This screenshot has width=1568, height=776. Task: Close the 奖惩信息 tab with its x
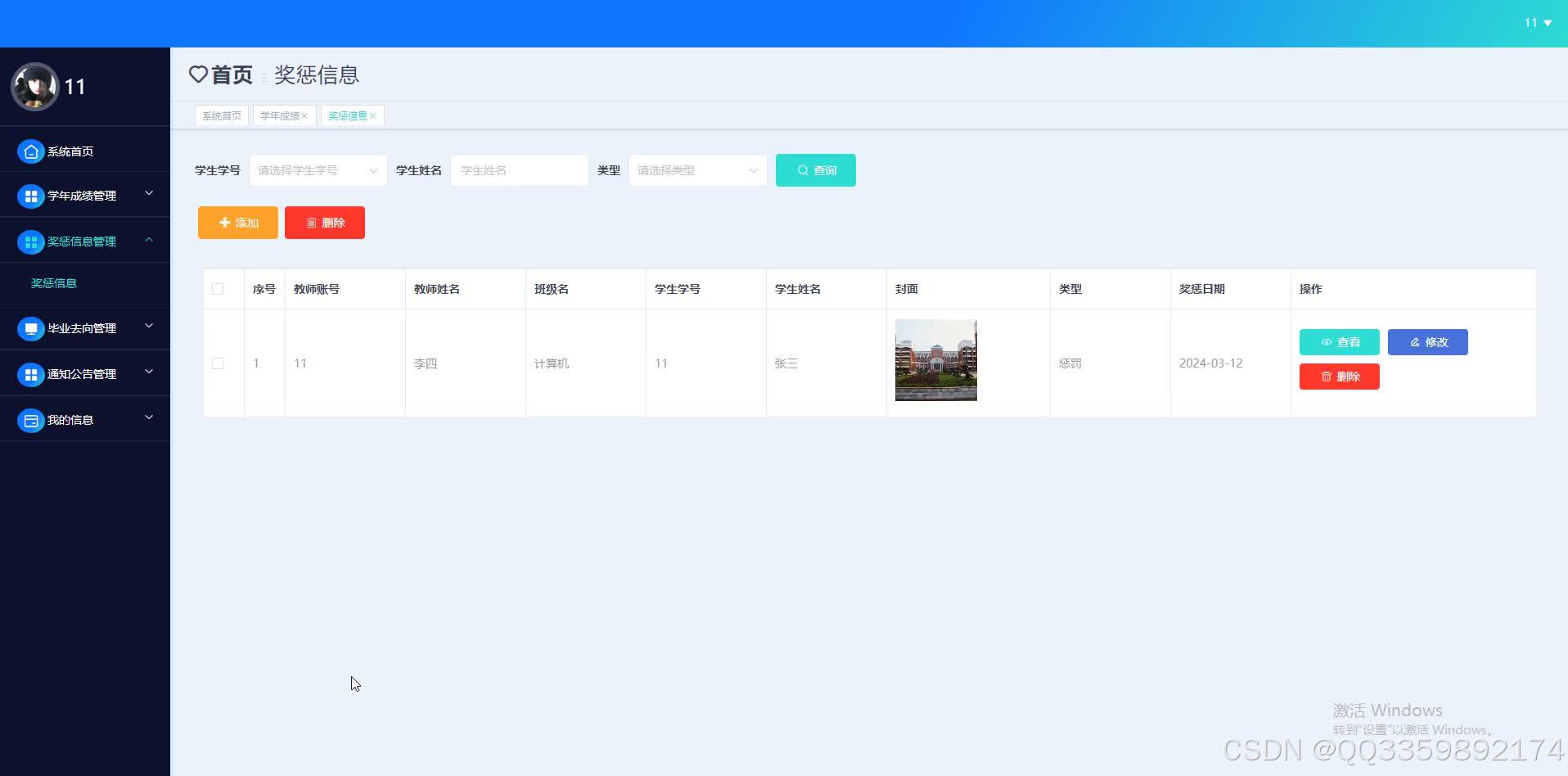372,115
